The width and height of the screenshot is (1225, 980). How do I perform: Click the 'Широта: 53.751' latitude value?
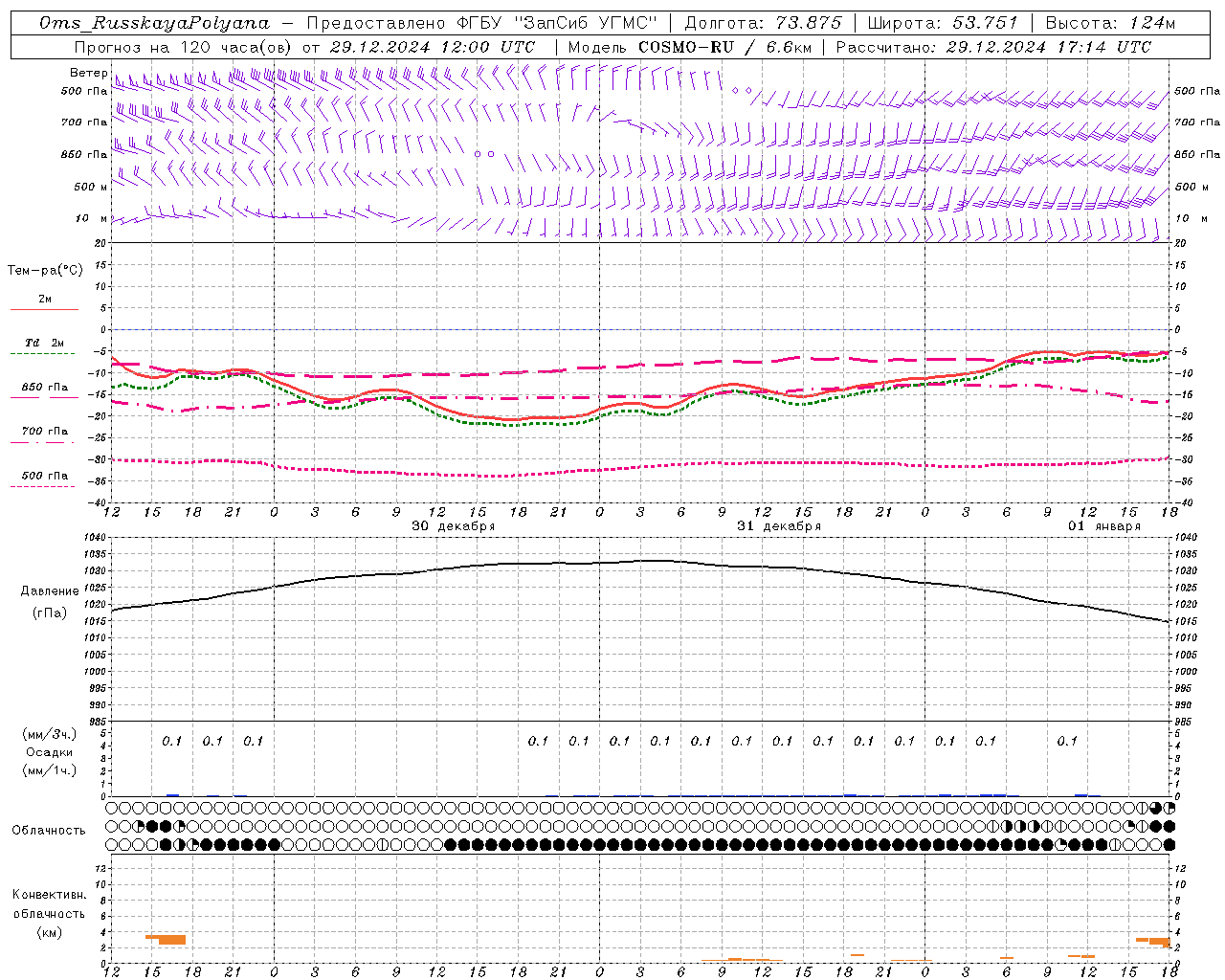coord(943,23)
